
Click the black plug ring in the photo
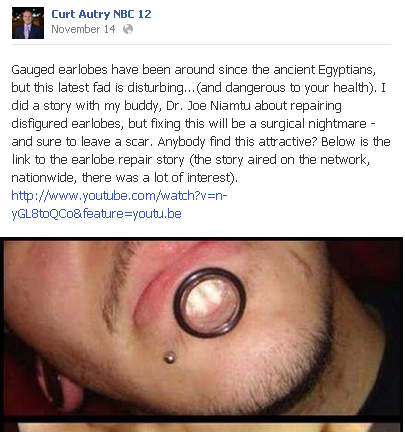point(210,303)
